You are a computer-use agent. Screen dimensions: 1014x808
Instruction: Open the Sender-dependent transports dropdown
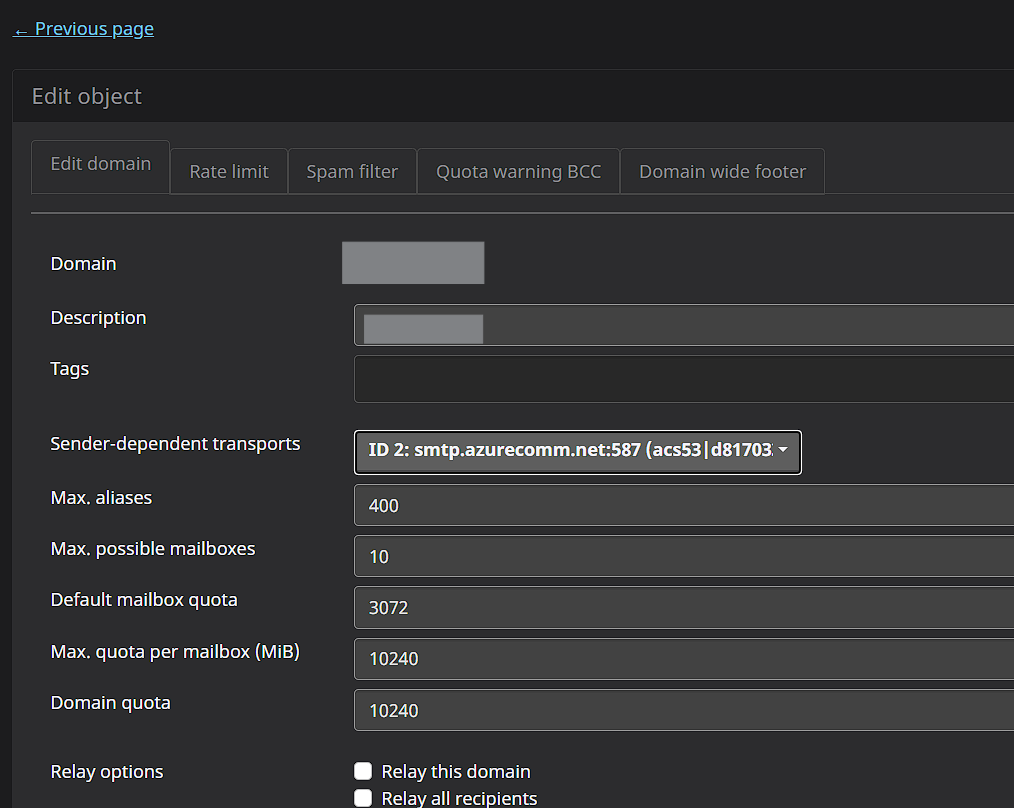[570, 451]
